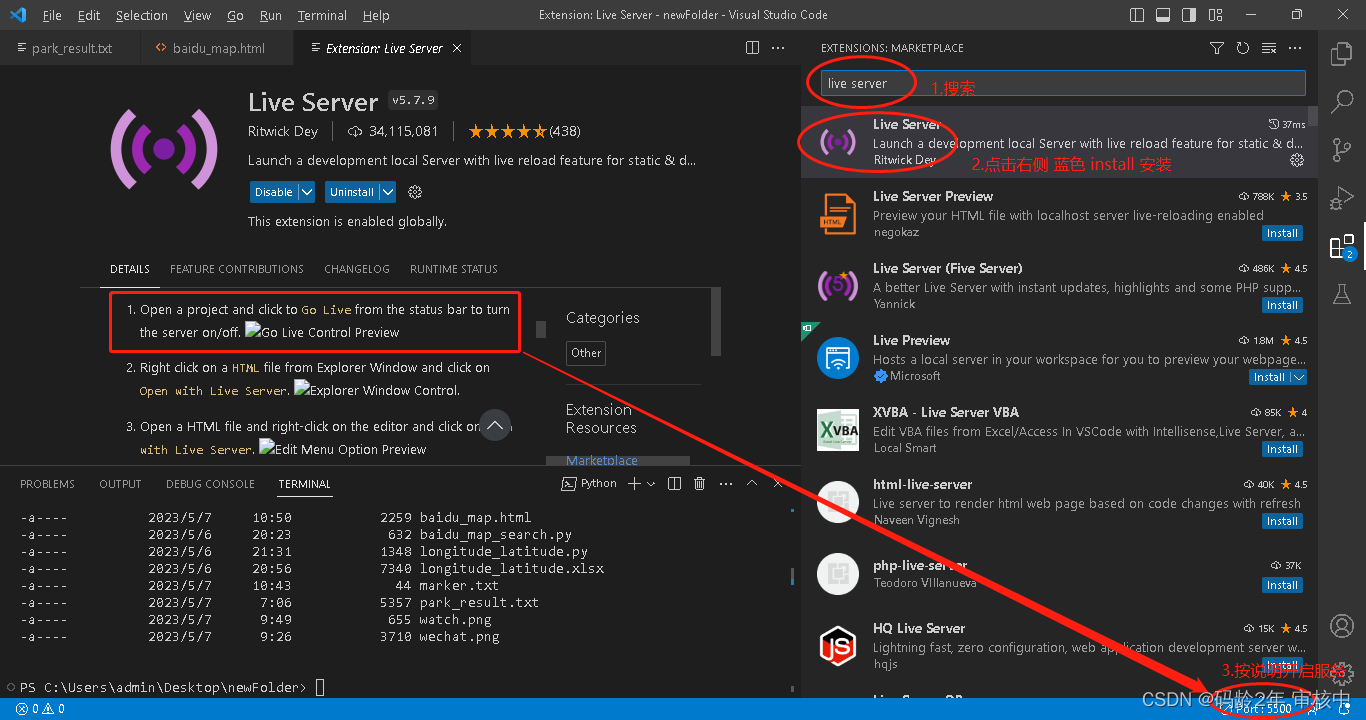Install the php-live-server extension
Viewport: 1366px width, 720px height.
(x=1282, y=585)
